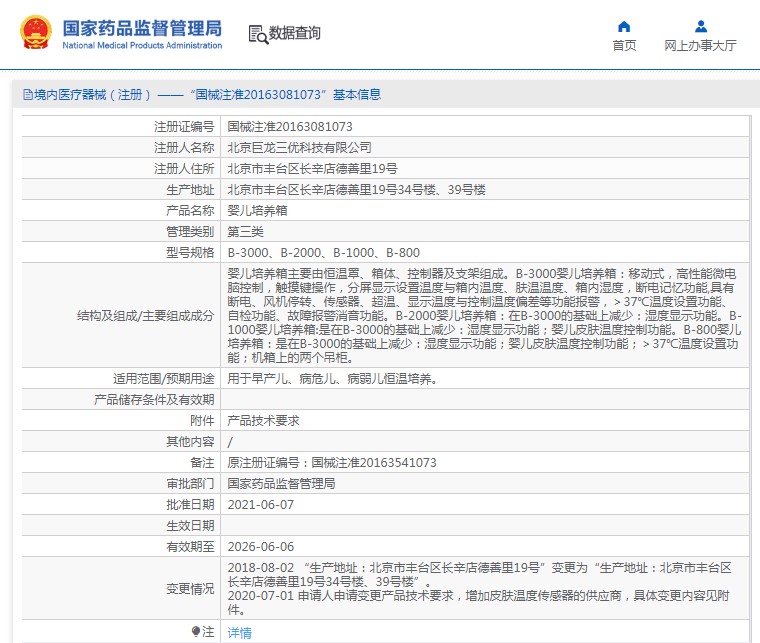Click the 变更情况 row label
The width and height of the screenshot is (760, 643).
coord(190,589)
